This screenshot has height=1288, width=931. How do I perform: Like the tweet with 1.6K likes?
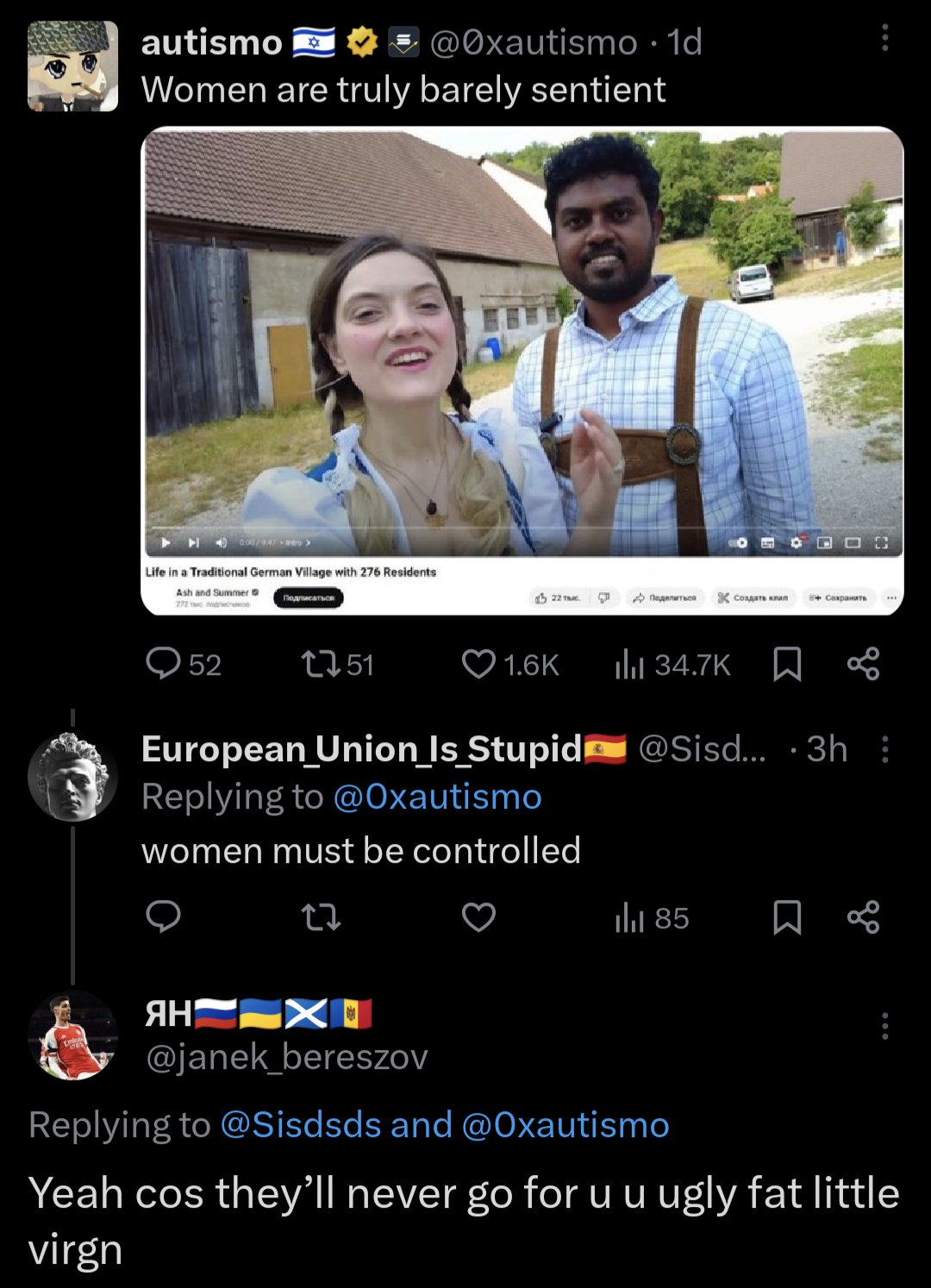tap(510, 664)
